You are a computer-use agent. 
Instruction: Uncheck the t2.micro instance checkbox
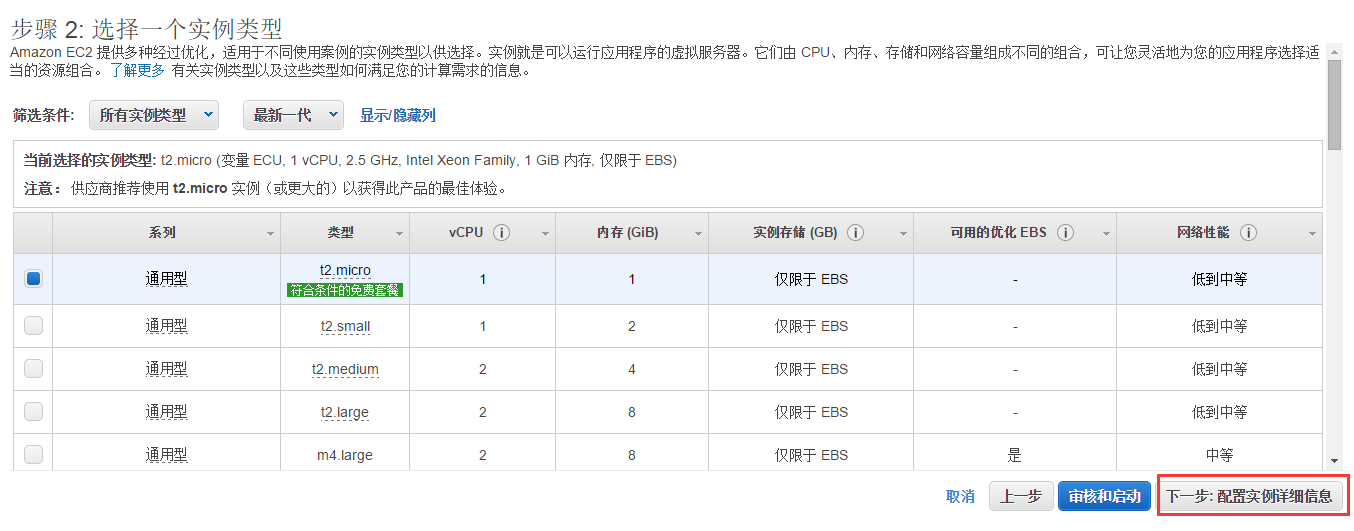click(33, 280)
